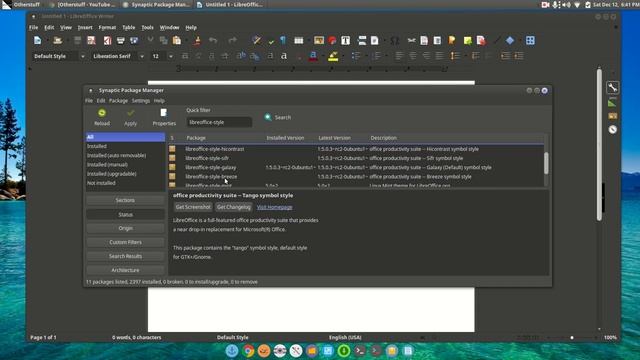Screen dimensions: 640x360
Task: Toggle formatting marks pilcrow icon in Writer
Action: coord(283,40)
